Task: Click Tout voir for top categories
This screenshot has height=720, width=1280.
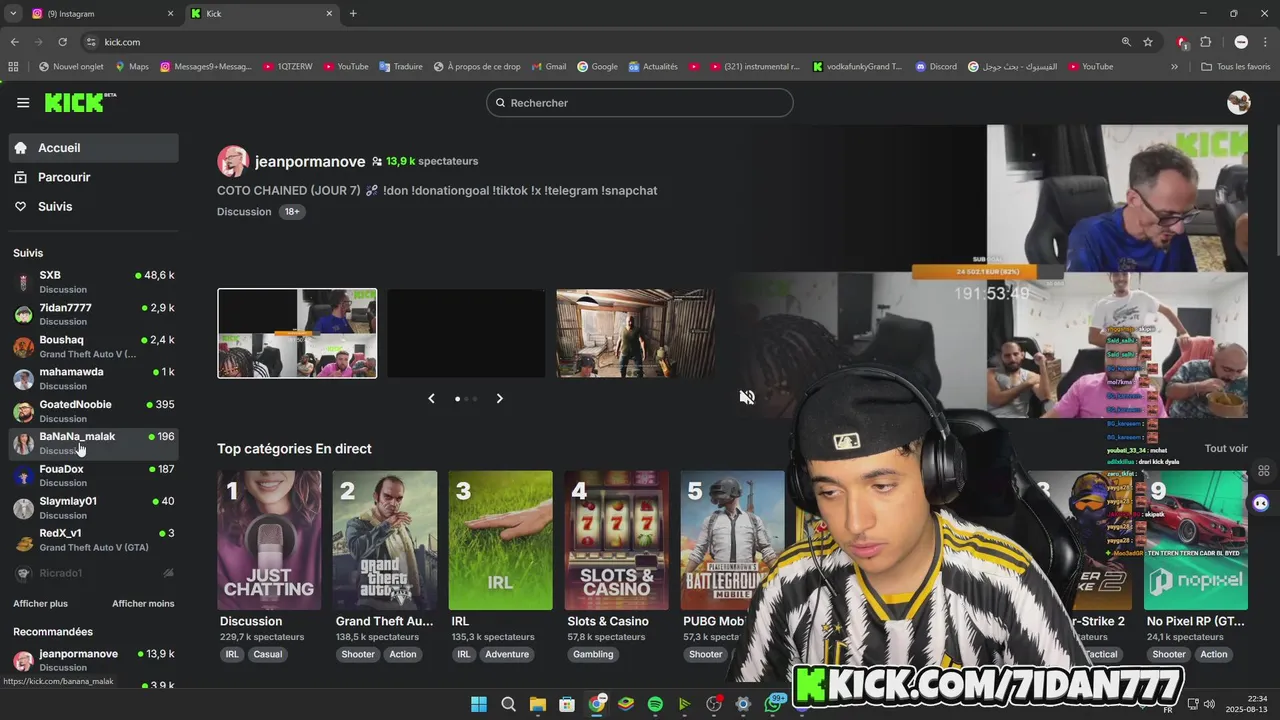Action: (x=1226, y=449)
